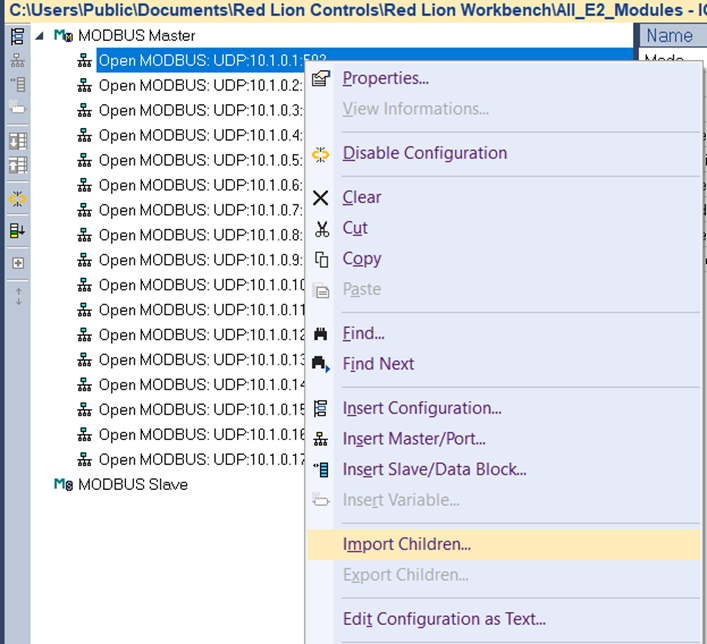Select Open MODBUS UDP:10.1.0.14 entry
The height and width of the screenshot is (644, 707).
(201, 385)
